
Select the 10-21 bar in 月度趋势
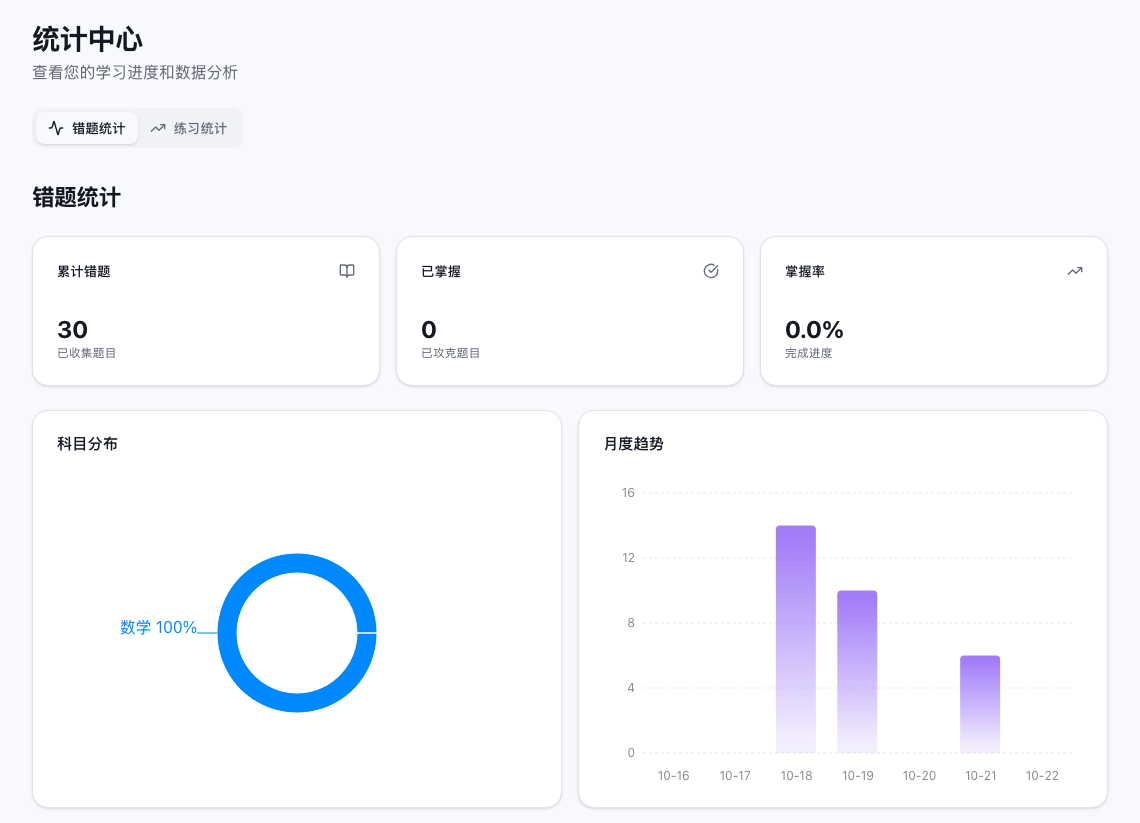[x=980, y=704]
